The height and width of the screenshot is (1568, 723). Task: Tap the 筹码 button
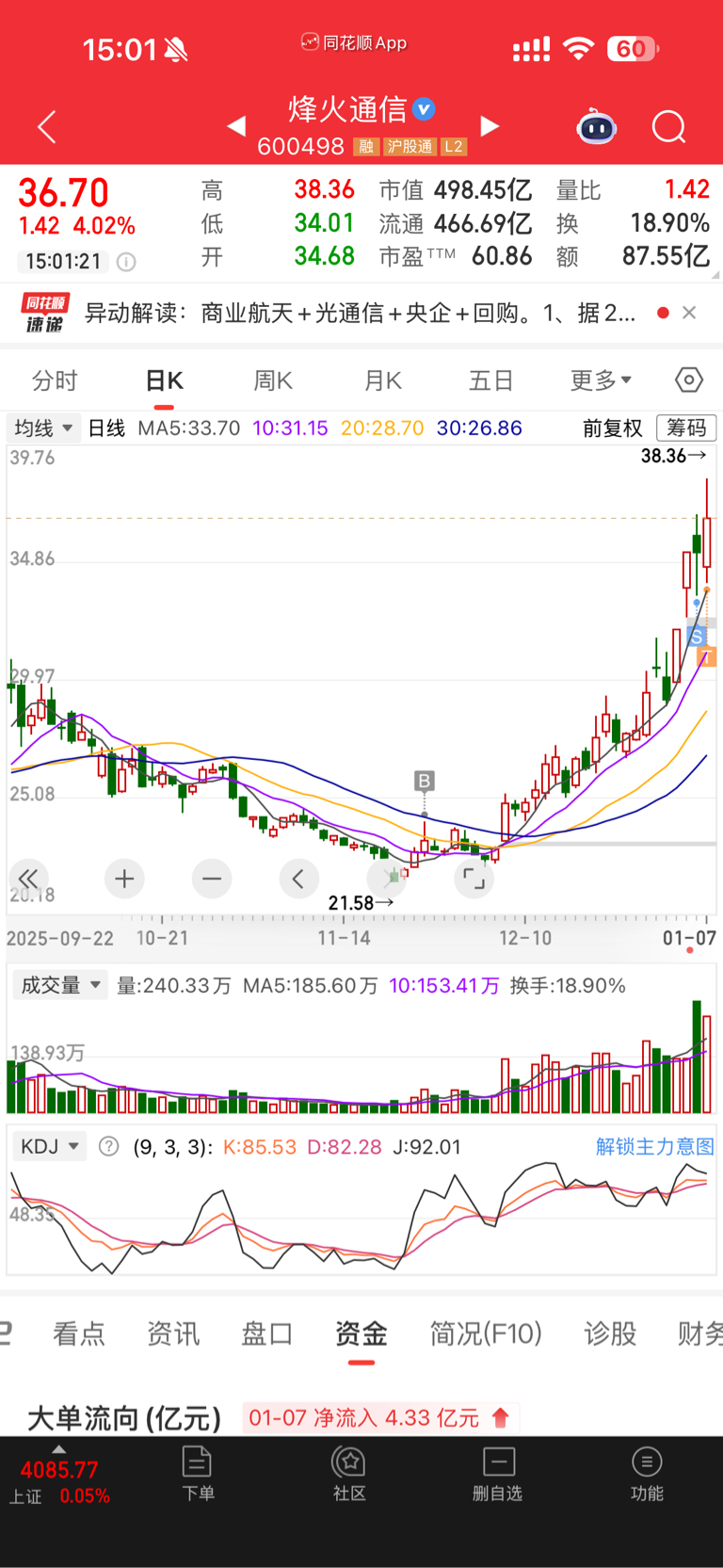click(x=686, y=428)
